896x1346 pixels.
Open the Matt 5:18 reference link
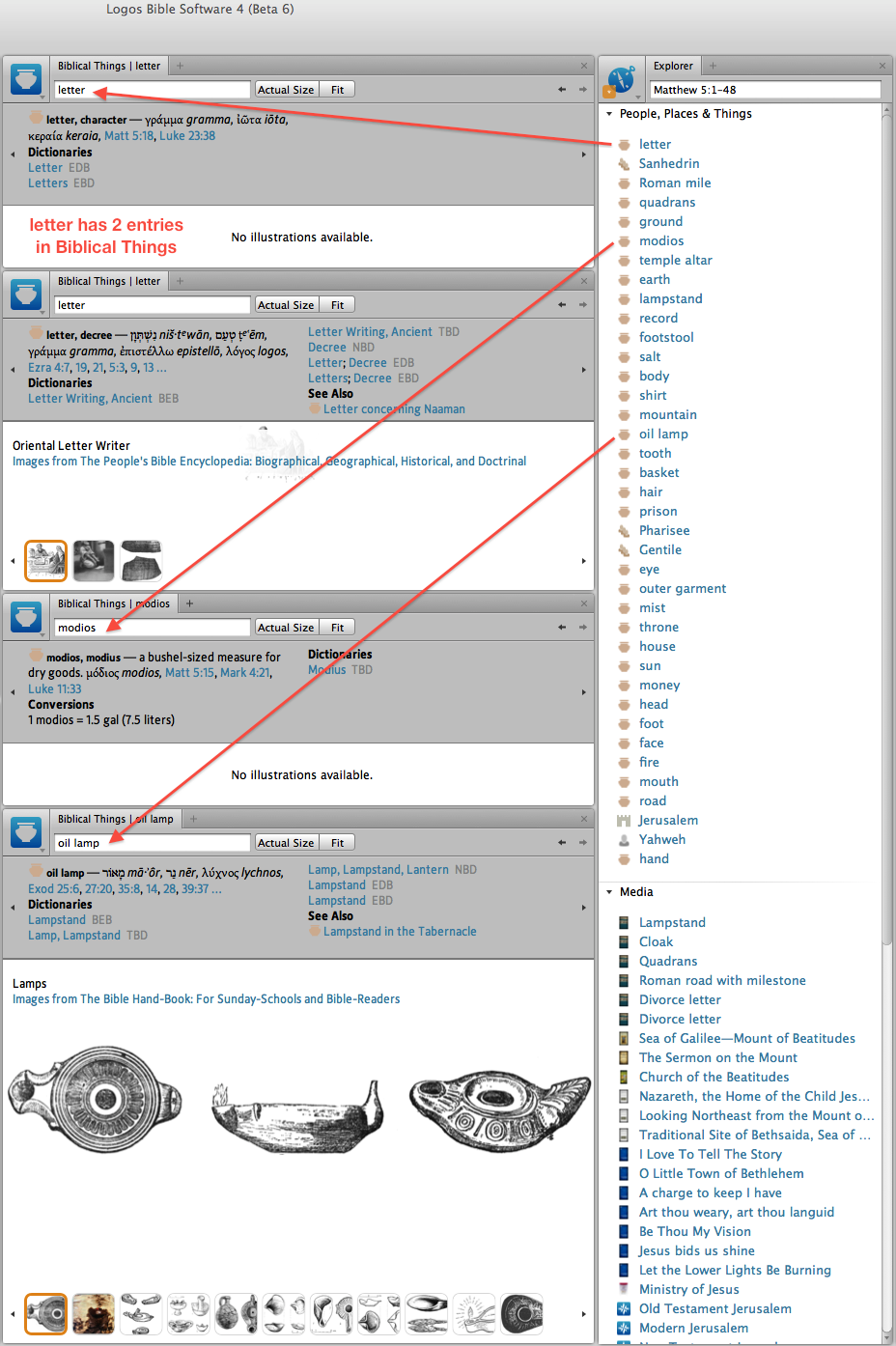tap(129, 136)
